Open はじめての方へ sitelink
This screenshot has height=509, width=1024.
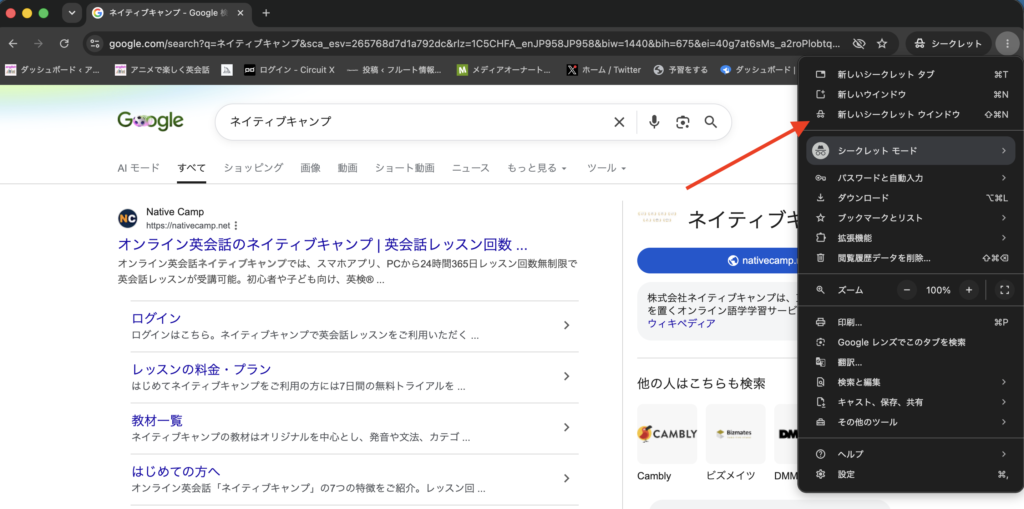point(176,471)
